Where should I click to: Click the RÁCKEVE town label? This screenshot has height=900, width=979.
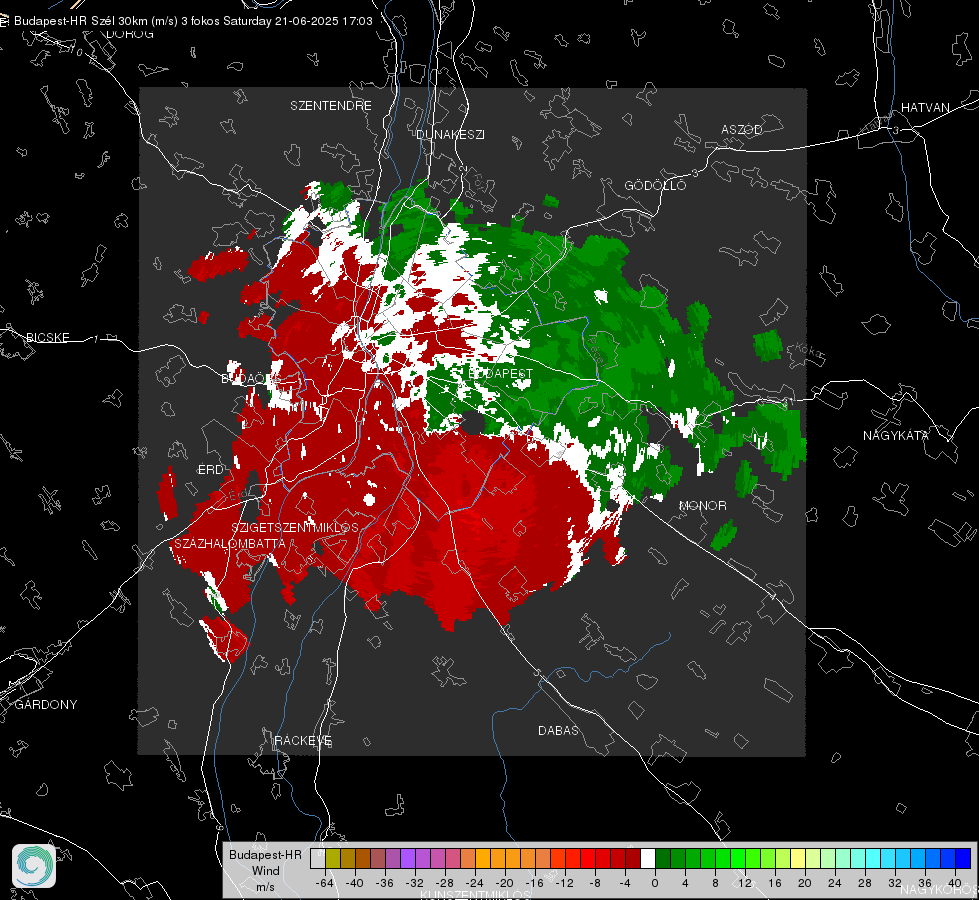[x=303, y=740]
